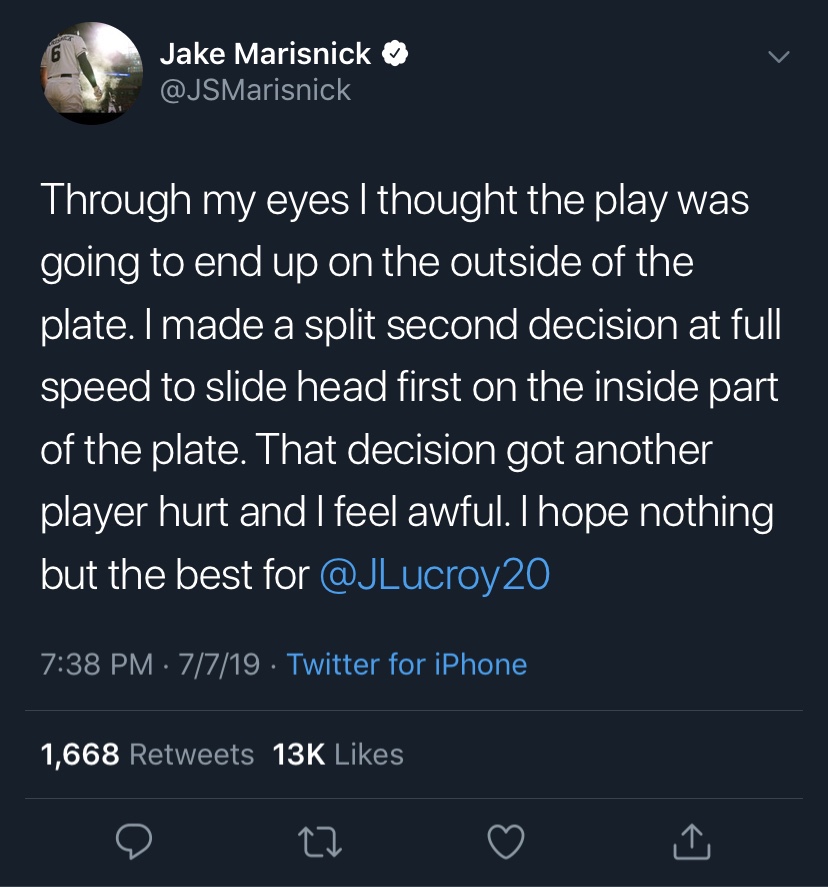The image size is (828, 887).
Task: Show the Likes list label
Action: point(369,754)
